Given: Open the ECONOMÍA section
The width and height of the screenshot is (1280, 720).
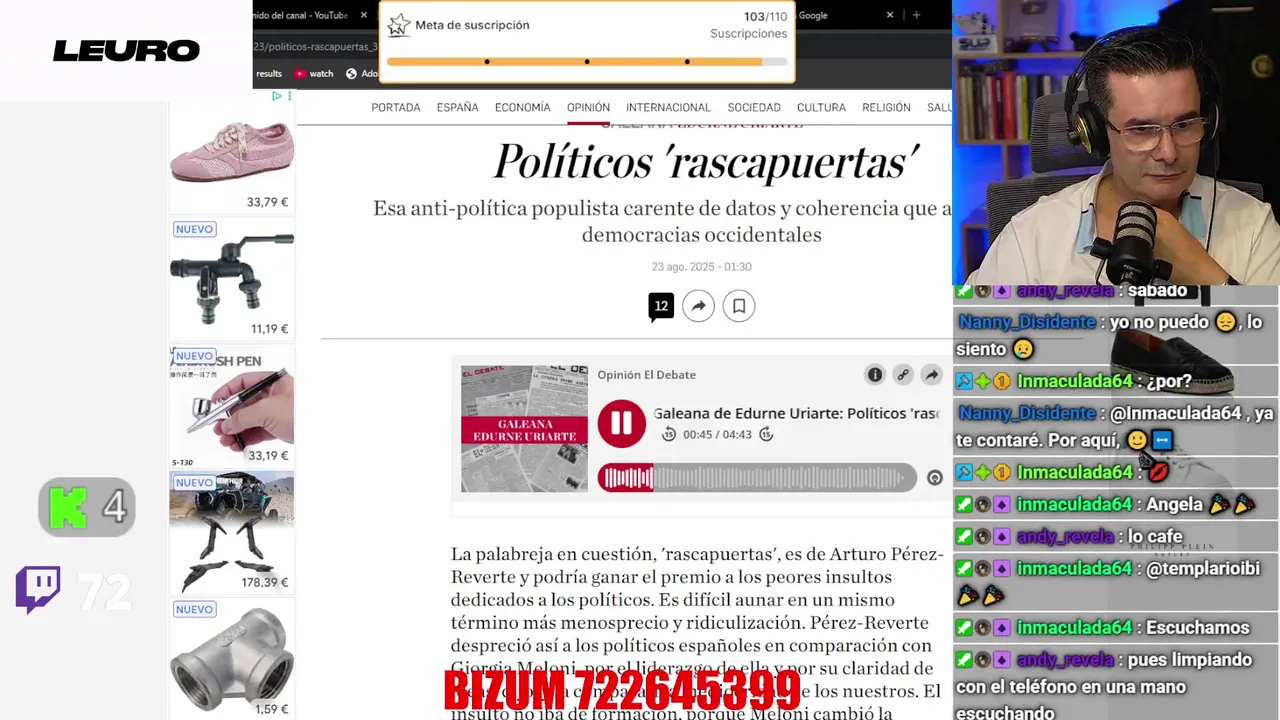Looking at the screenshot, I should [x=522, y=107].
